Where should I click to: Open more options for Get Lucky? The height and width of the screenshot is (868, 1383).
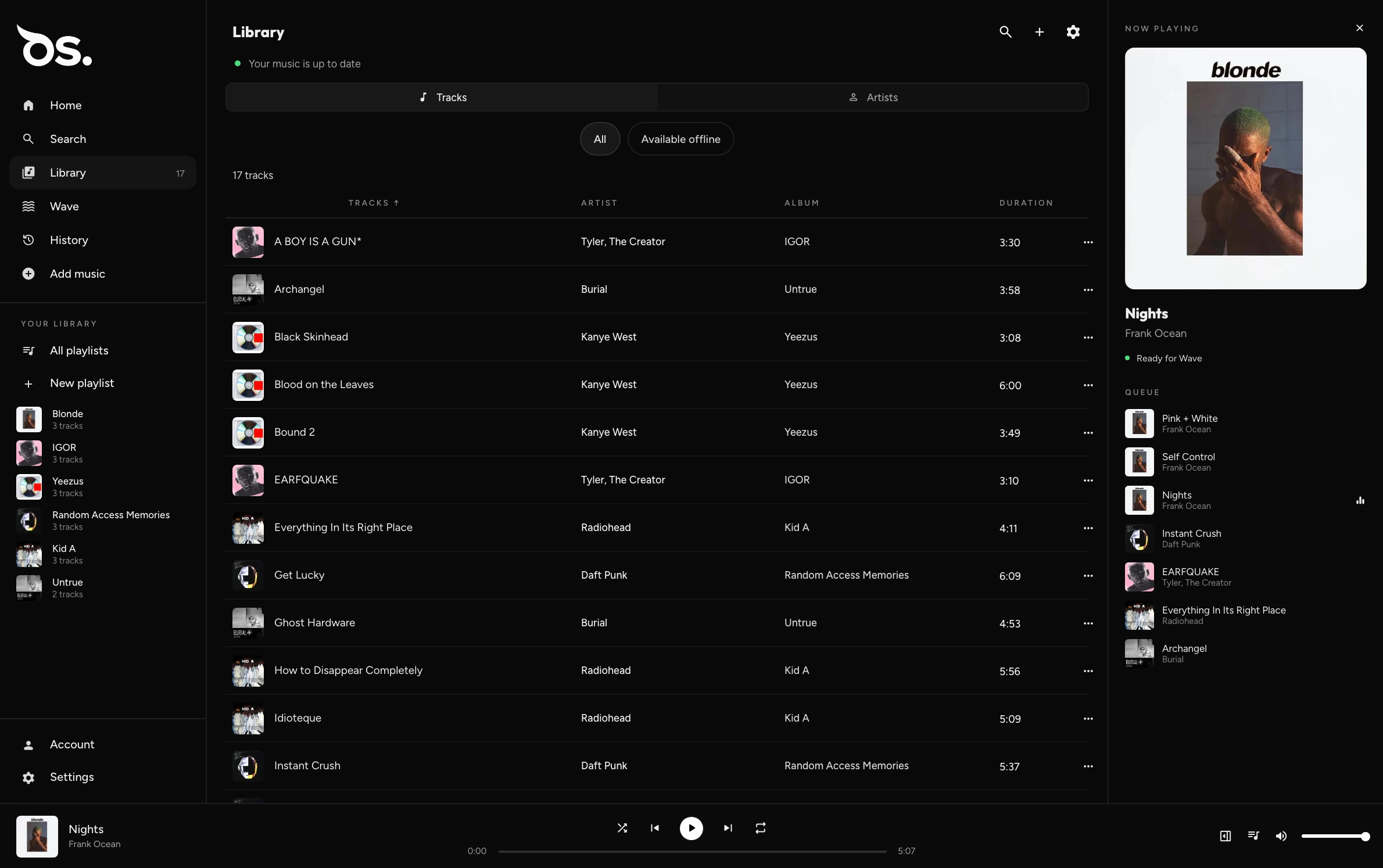(x=1088, y=576)
